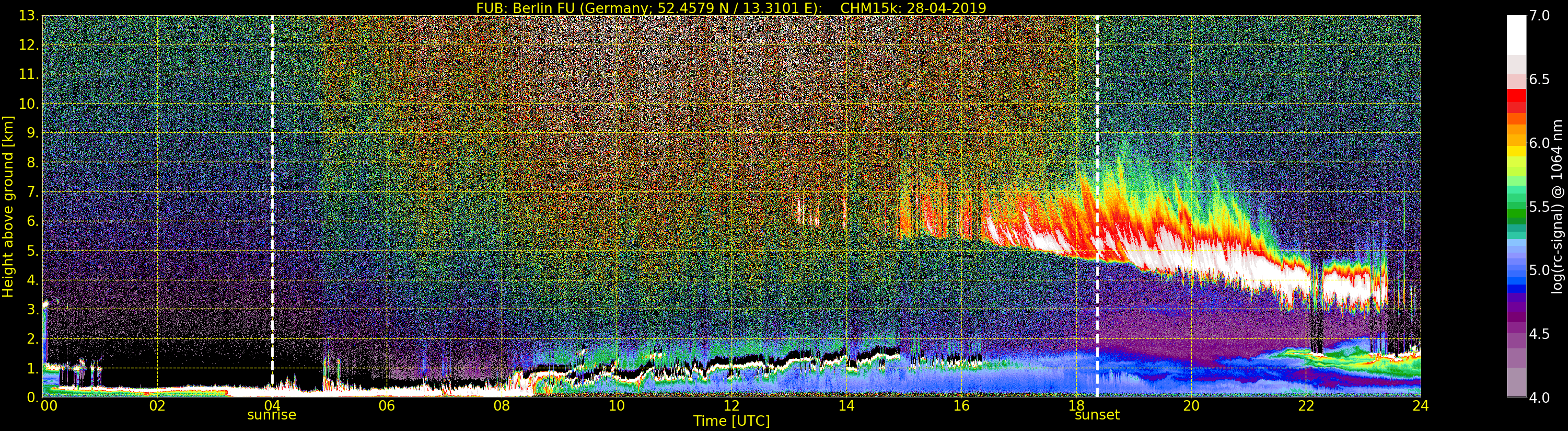Click the height axis tick "13."
1568x431 pixels.
click(29, 16)
